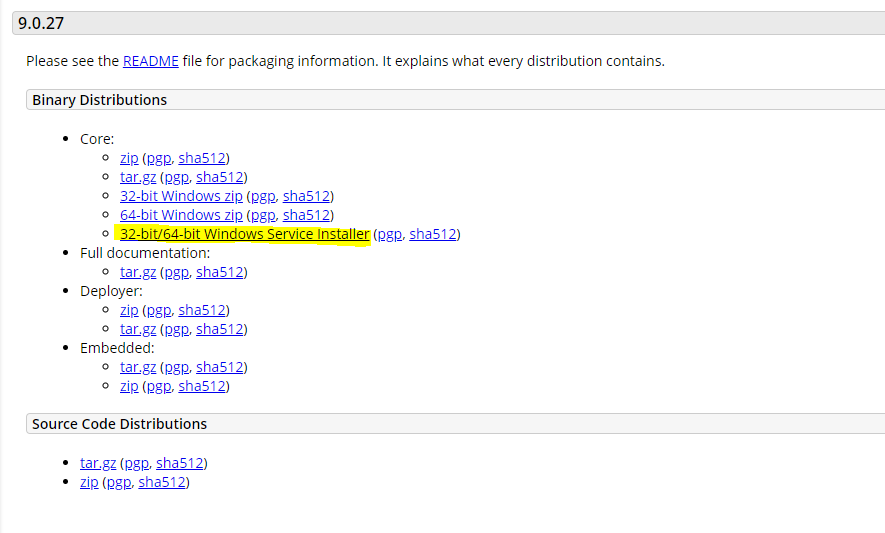The height and width of the screenshot is (533, 885).
Task: Open the pgp signature for Core zip
Action: [159, 159]
